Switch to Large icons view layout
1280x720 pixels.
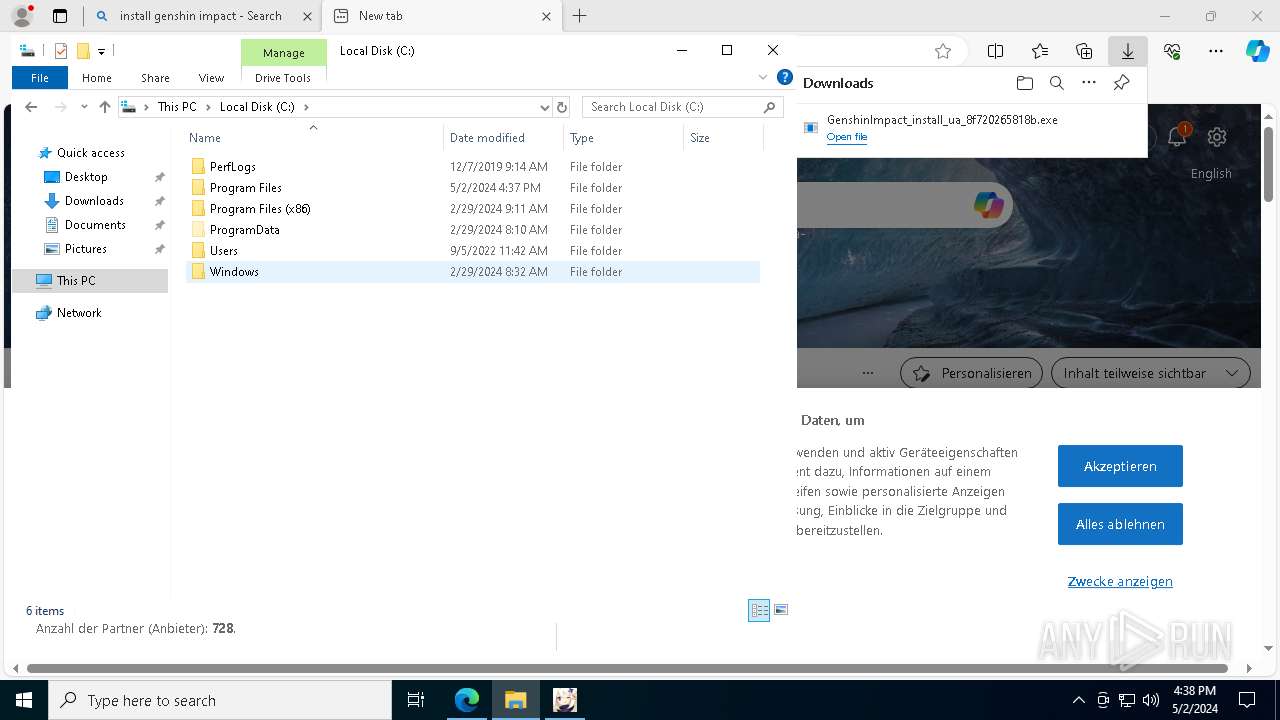pyautogui.click(x=781, y=610)
